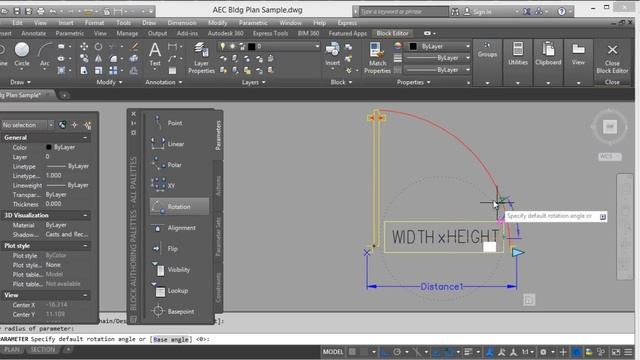
Task: Click the ViewCube top face
Action: tap(609, 127)
